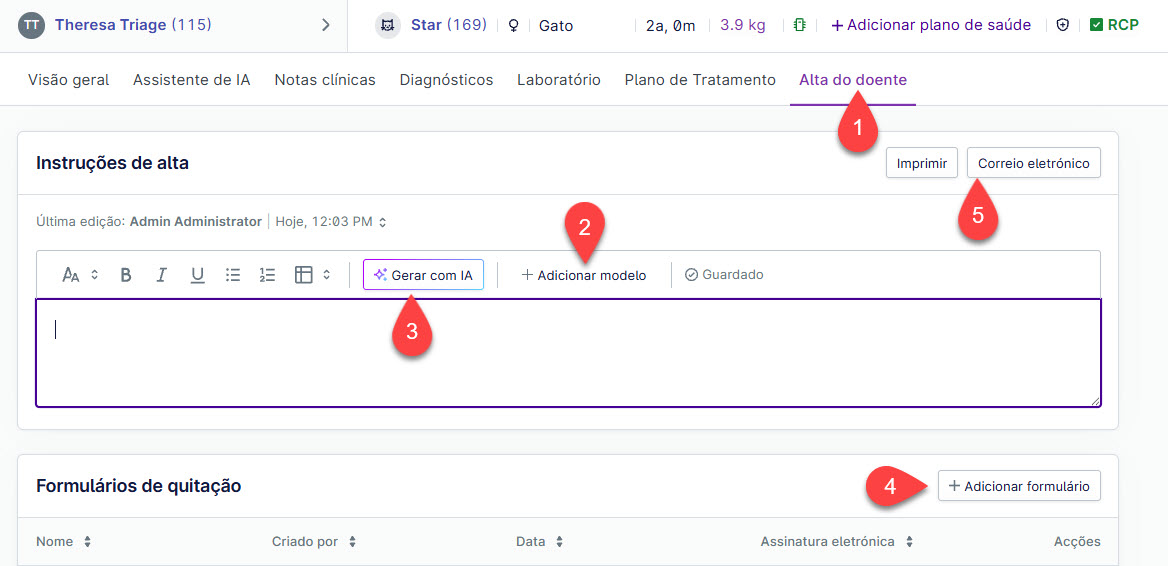
Task: Switch to the Assistente de IA tab
Action: pos(191,80)
